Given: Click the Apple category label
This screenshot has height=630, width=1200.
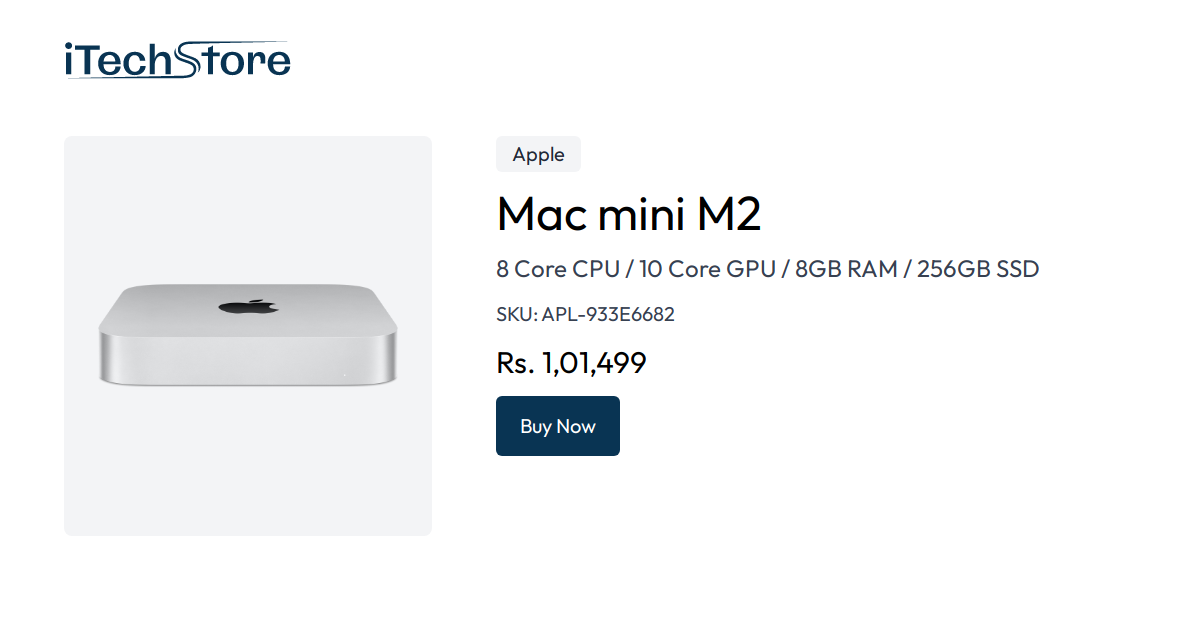Looking at the screenshot, I should click(x=538, y=154).
